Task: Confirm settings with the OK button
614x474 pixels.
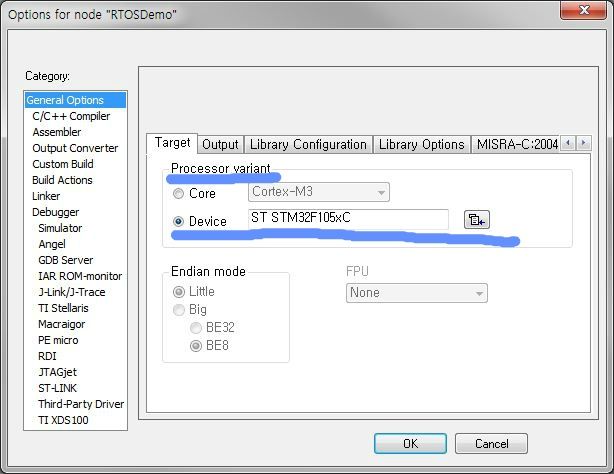Action: click(410, 443)
